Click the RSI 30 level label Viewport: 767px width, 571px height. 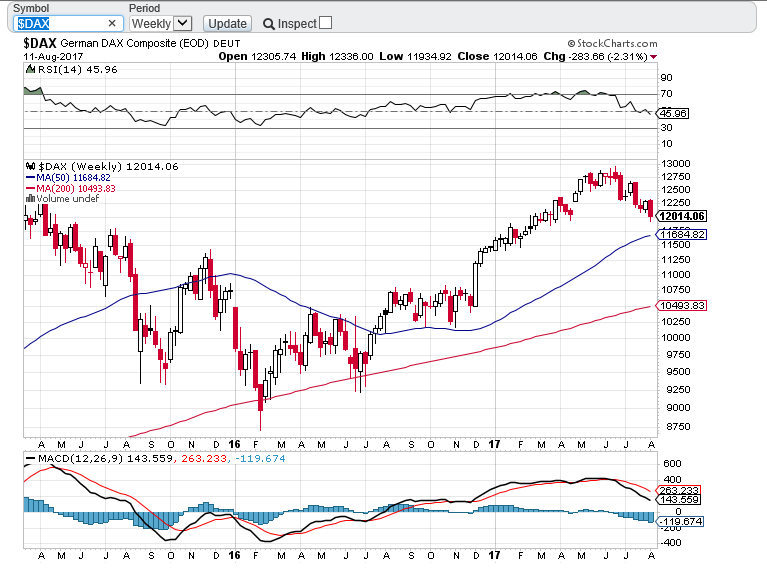click(666, 128)
